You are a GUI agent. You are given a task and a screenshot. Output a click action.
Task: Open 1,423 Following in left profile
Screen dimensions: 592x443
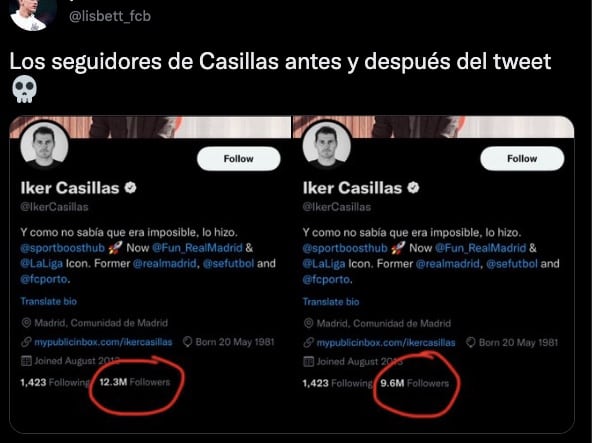pos(54,382)
